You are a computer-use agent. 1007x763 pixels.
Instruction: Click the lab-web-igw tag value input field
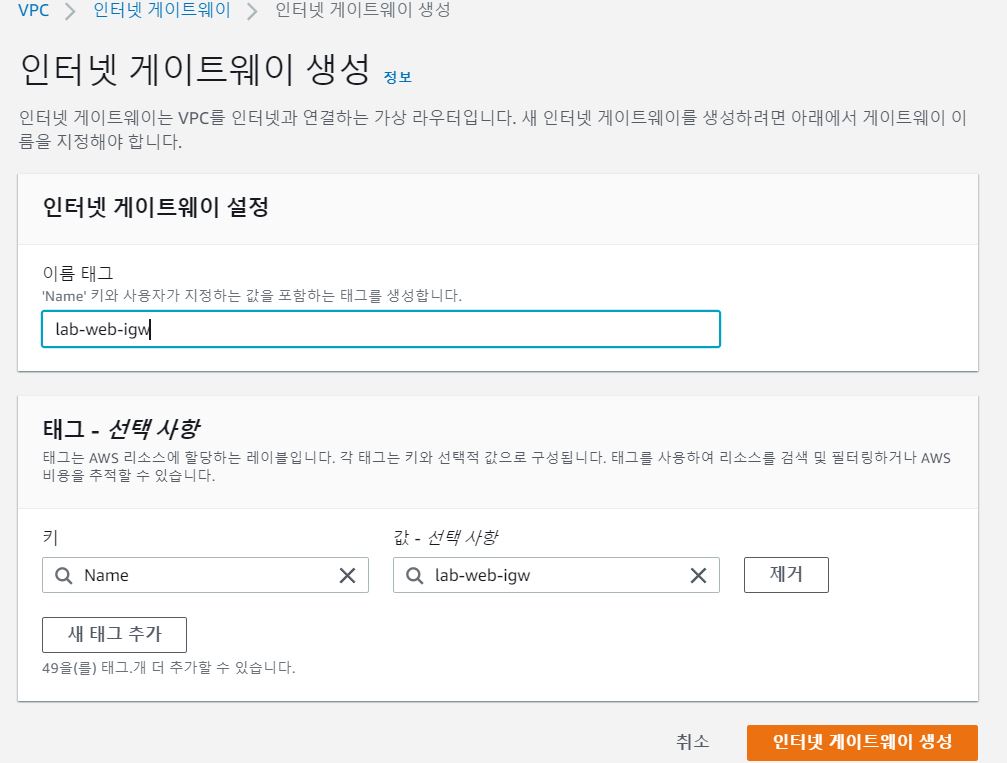click(556, 575)
